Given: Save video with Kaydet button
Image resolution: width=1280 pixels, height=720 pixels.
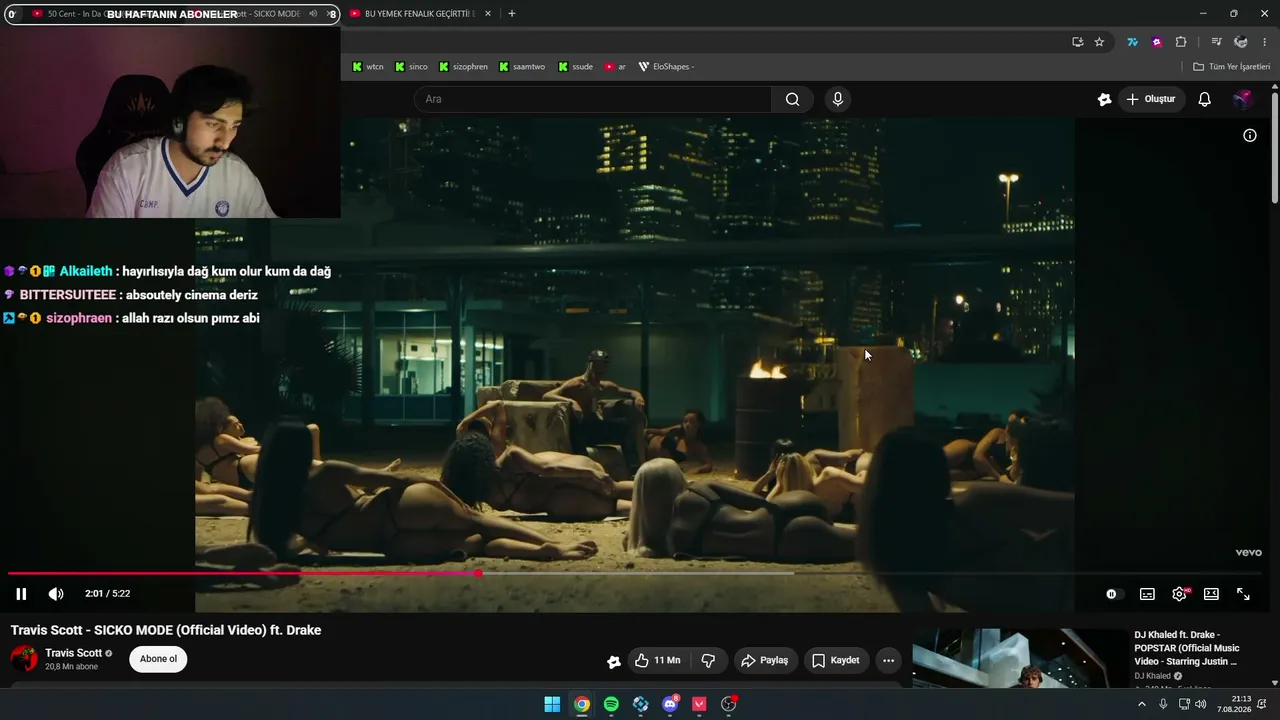Looking at the screenshot, I should point(835,660).
